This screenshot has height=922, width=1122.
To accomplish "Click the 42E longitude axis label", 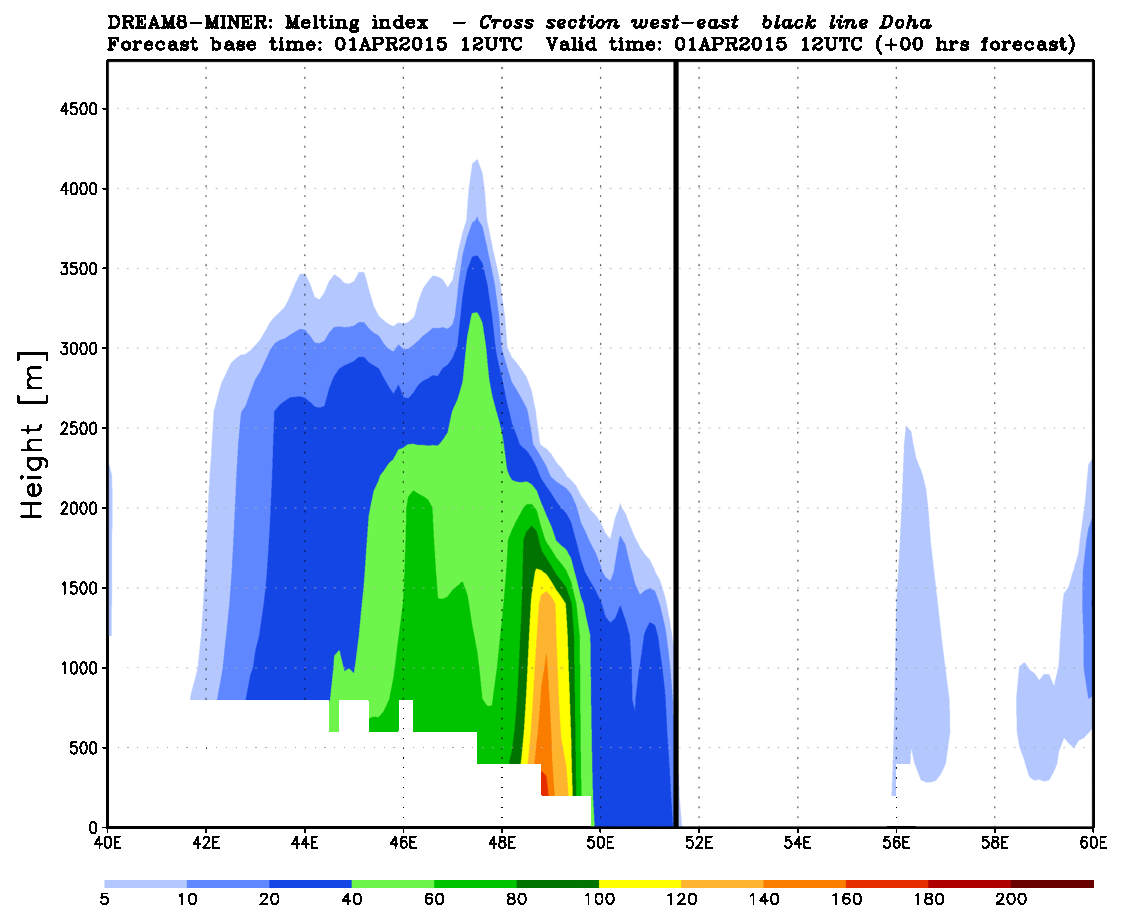I will click(x=206, y=843).
